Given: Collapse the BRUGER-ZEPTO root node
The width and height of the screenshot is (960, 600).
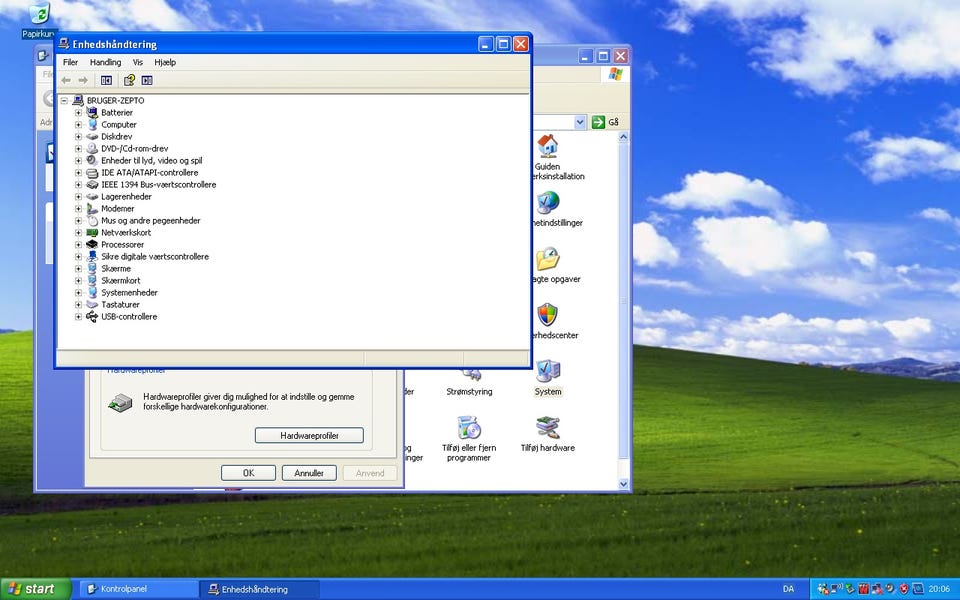Looking at the screenshot, I should (x=64, y=101).
